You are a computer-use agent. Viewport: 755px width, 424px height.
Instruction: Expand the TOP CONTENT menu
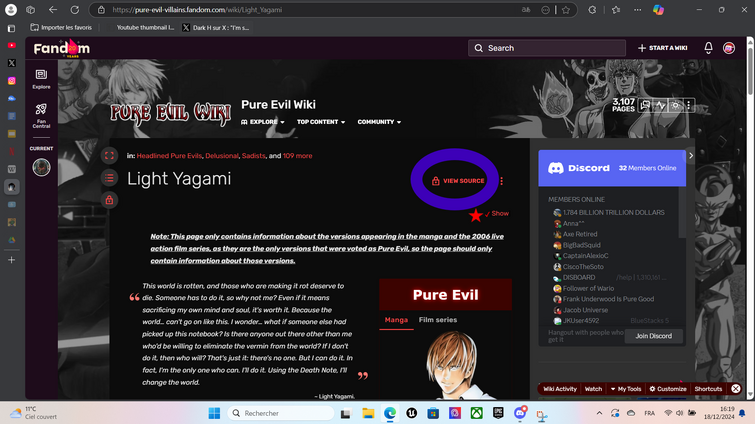[321, 122]
